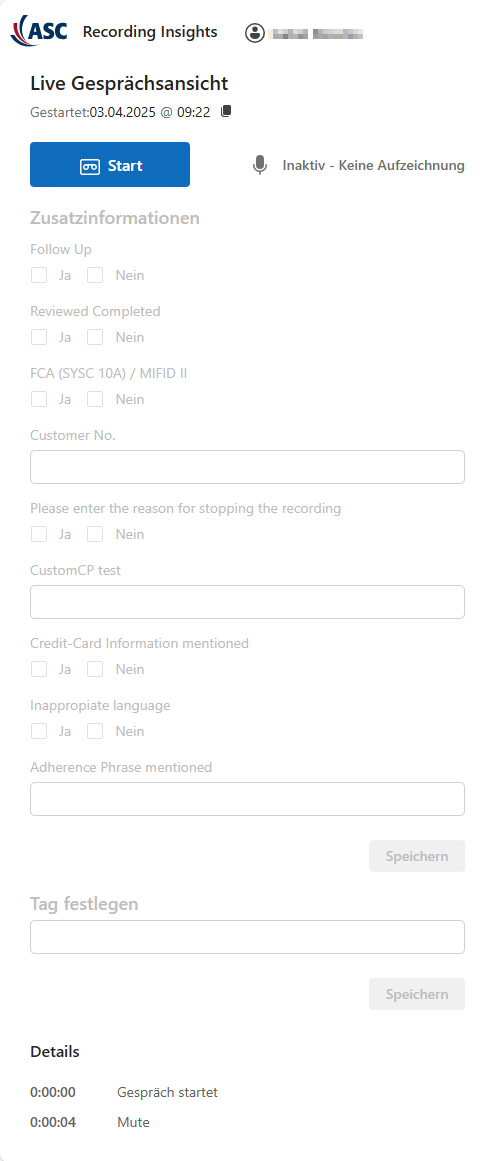
Task: Save the tag with the lower Speichern button
Action: coord(416,994)
